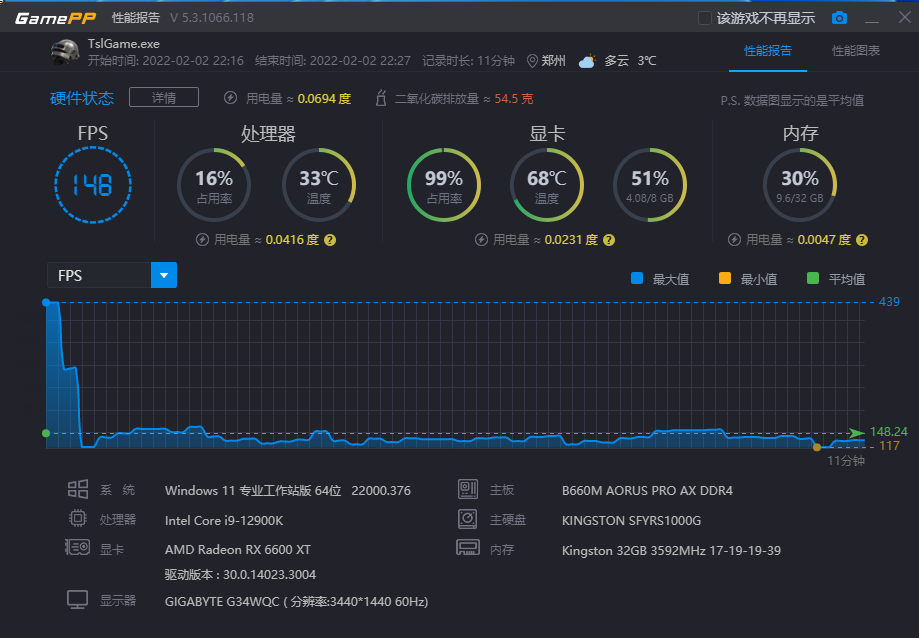Screen dimensions: 919x638
Task: Click the AMD Radeon RX 6600 XT text
Action: click(x=238, y=550)
